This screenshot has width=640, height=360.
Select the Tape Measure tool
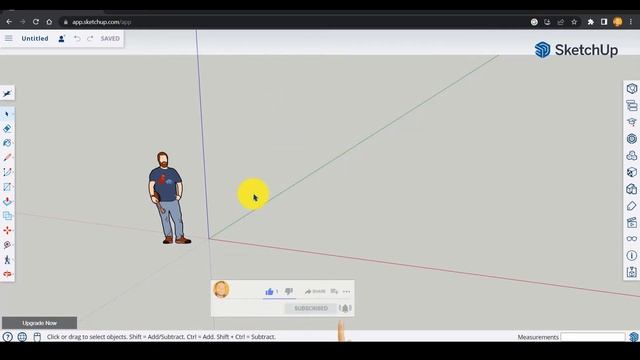tap(7, 245)
